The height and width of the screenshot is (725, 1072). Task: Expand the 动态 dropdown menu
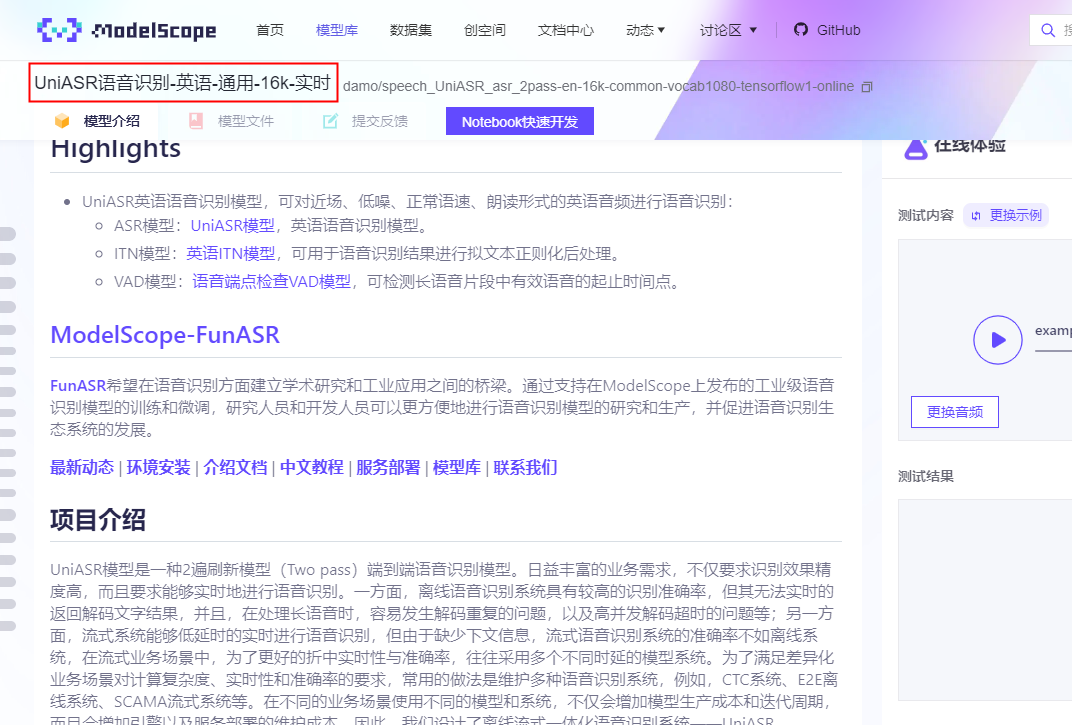[x=645, y=30]
